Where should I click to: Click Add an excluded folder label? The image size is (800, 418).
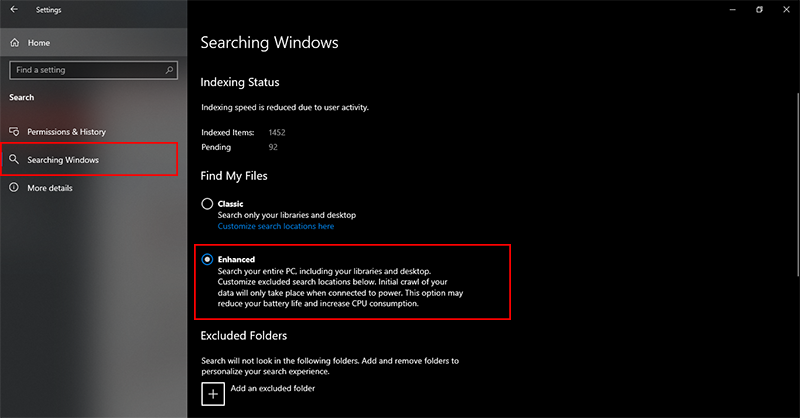click(272, 388)
